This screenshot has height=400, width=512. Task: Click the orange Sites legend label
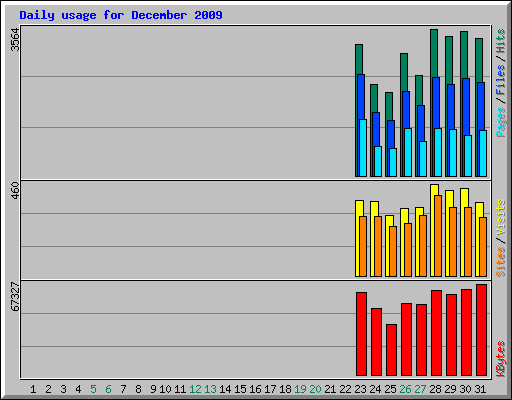click(x=501, y=262)
